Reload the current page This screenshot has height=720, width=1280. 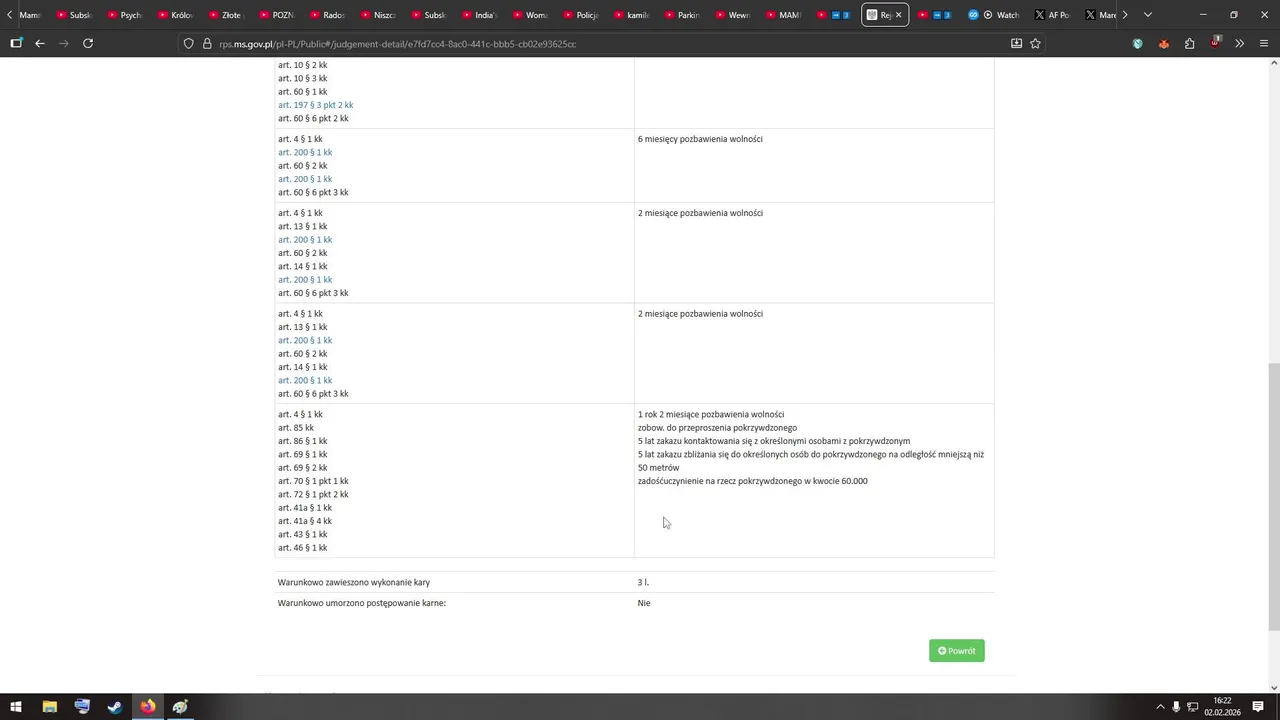[x=88, y=43]
